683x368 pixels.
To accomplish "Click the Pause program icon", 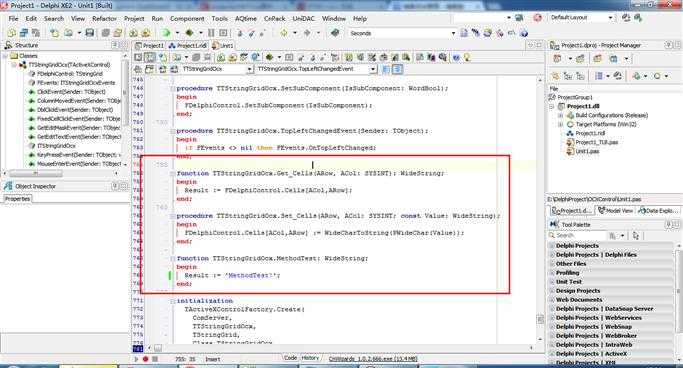I will tap(211, 33).
